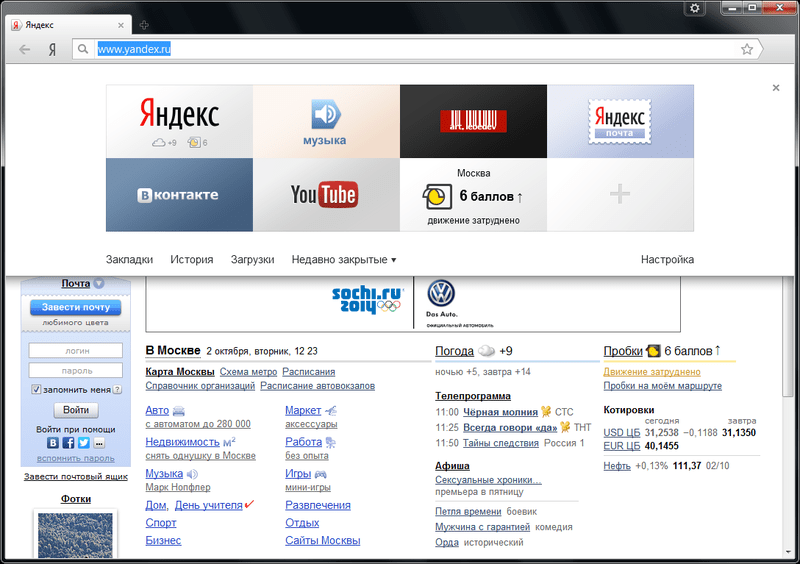Image resolution: width=800 pixels, height=564 pixels.
Task: Click the Завести почту button
Action: 76,307
